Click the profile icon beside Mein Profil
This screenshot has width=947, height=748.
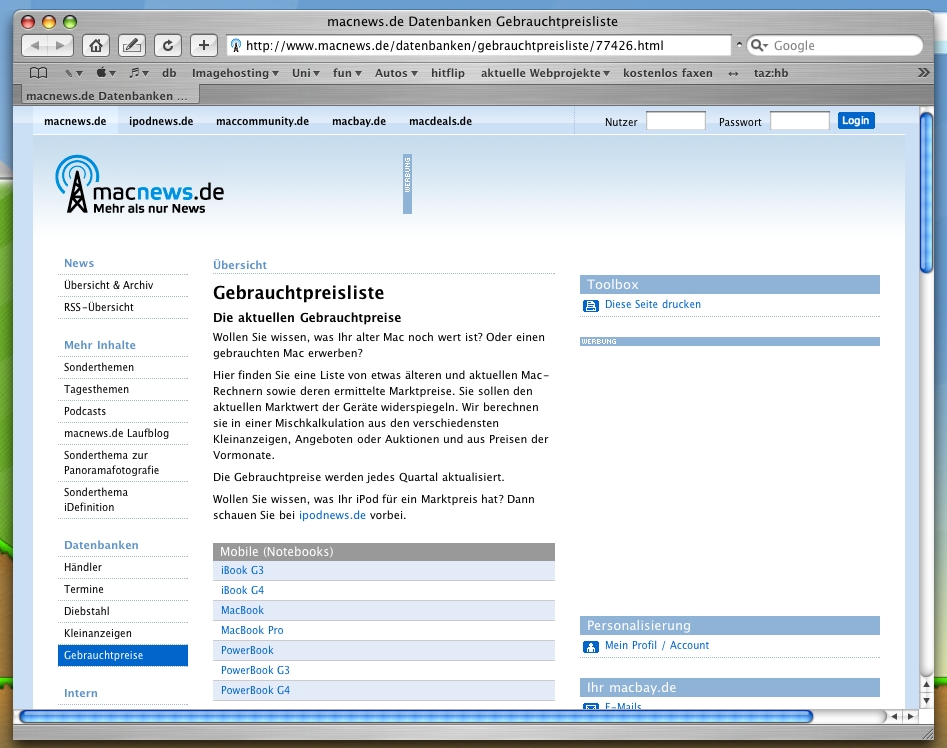pyautogui.click(x=590, y=647)
